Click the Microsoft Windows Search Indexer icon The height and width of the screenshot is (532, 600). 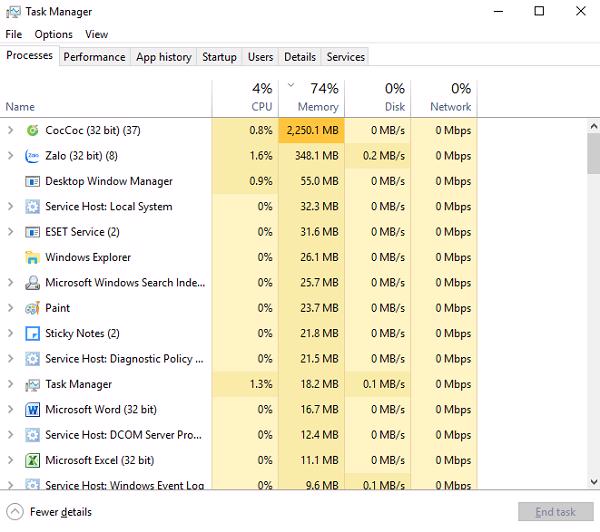[x=33, y=283]
